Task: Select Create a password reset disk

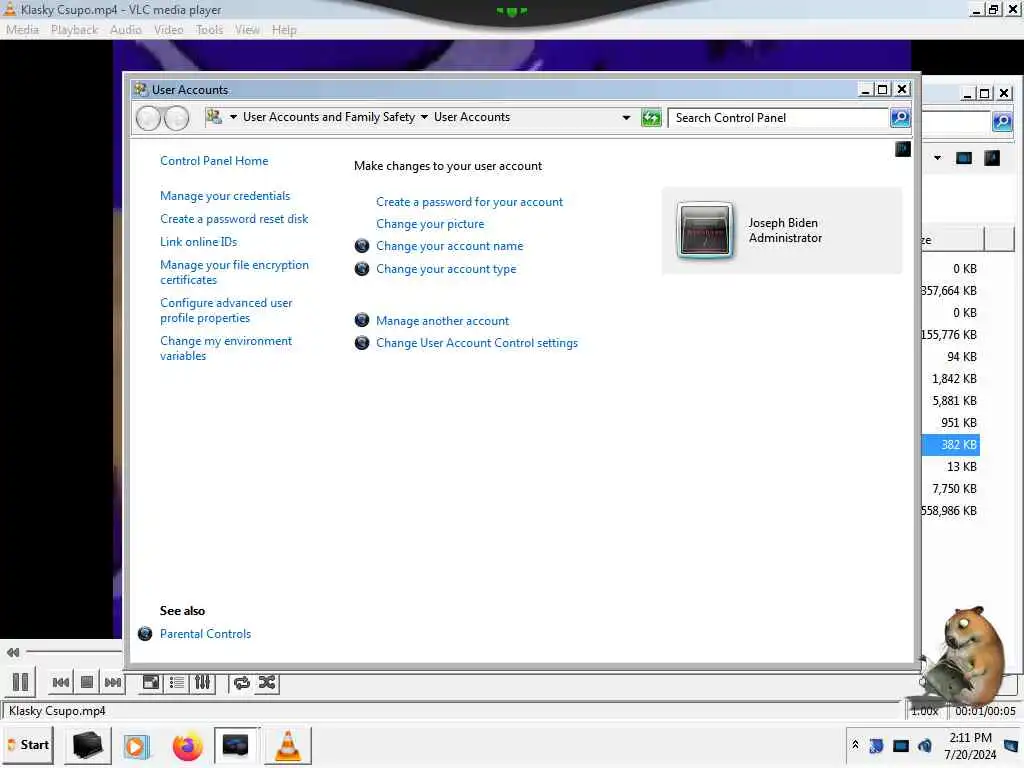Action: 234,219
